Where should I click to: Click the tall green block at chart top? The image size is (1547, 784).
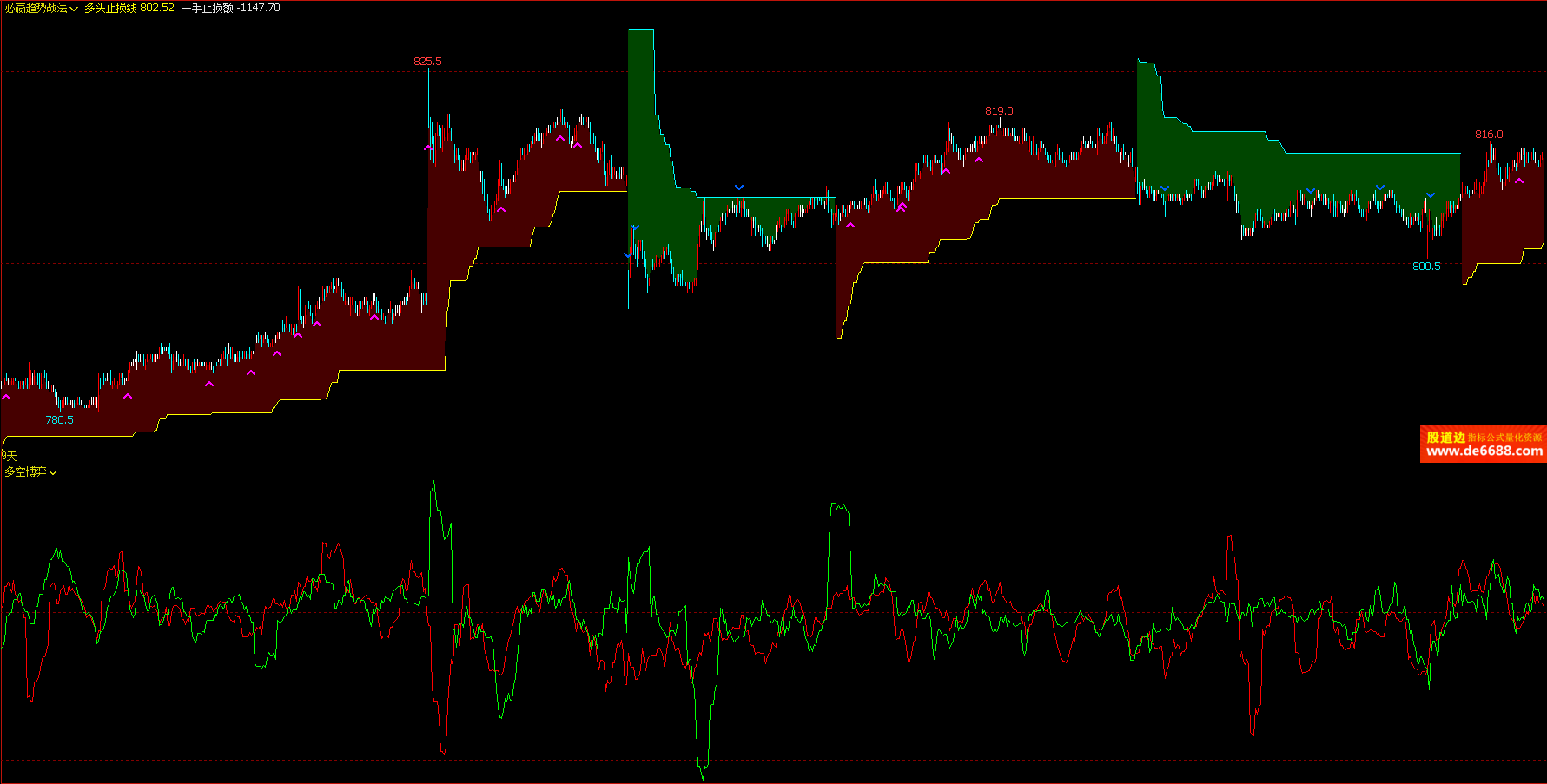pos(641,104)
